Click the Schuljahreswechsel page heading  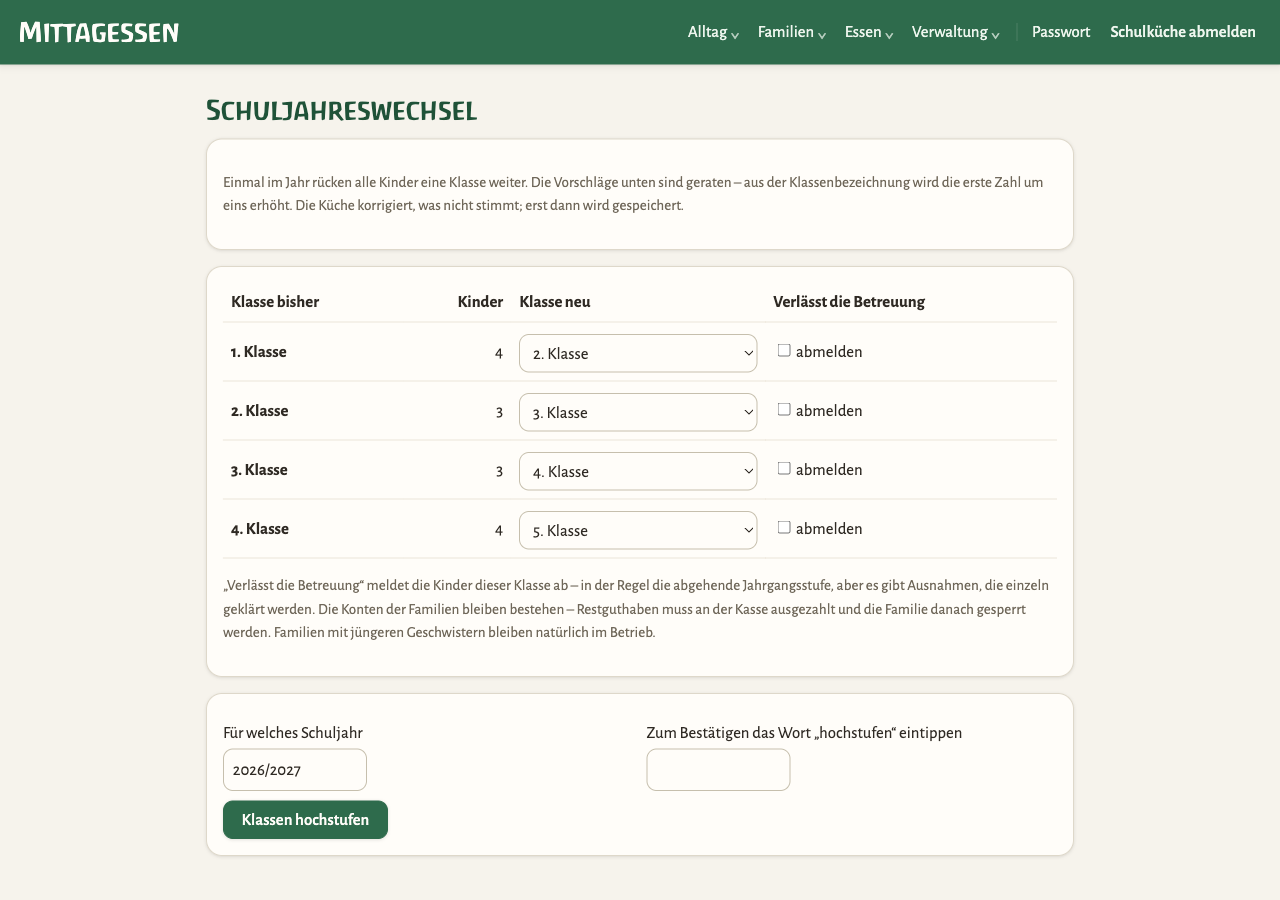tap(342, 111)
